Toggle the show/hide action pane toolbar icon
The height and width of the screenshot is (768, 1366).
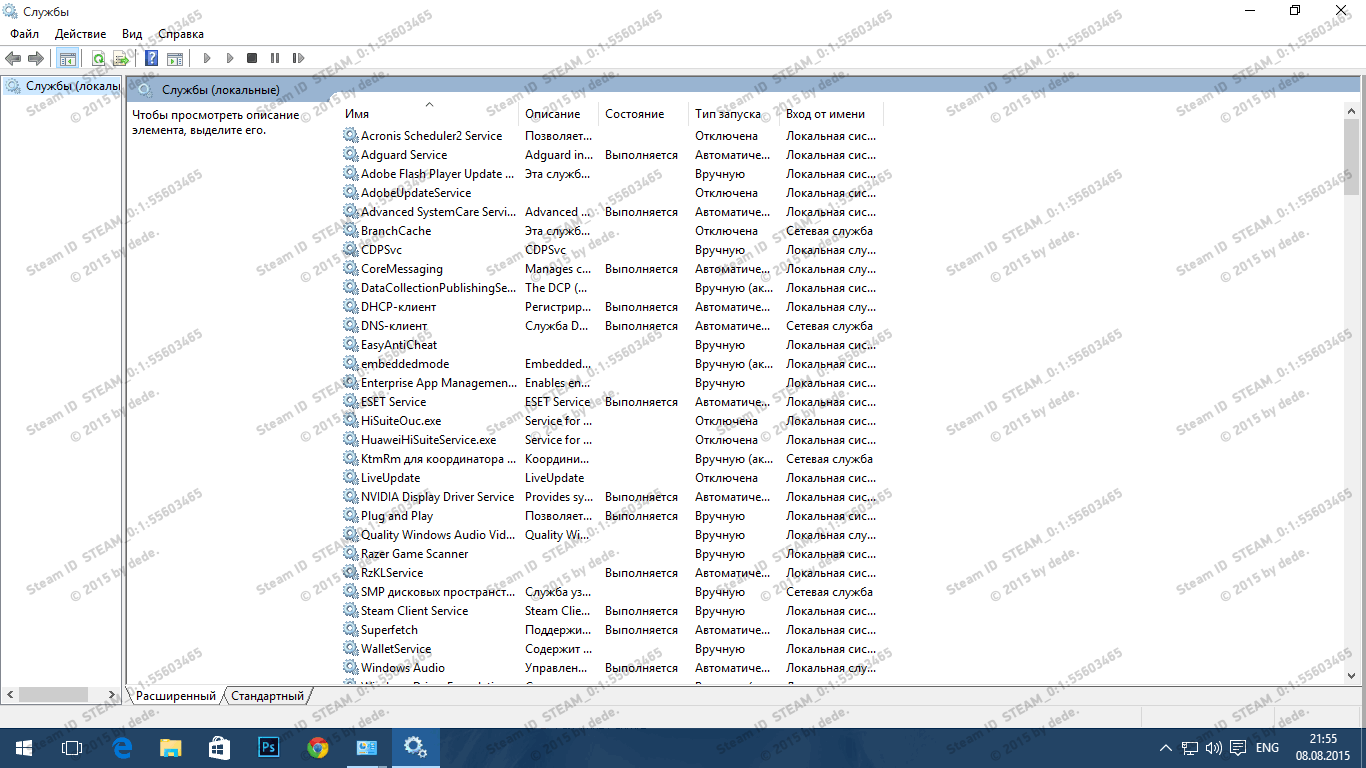coord(175,59)
